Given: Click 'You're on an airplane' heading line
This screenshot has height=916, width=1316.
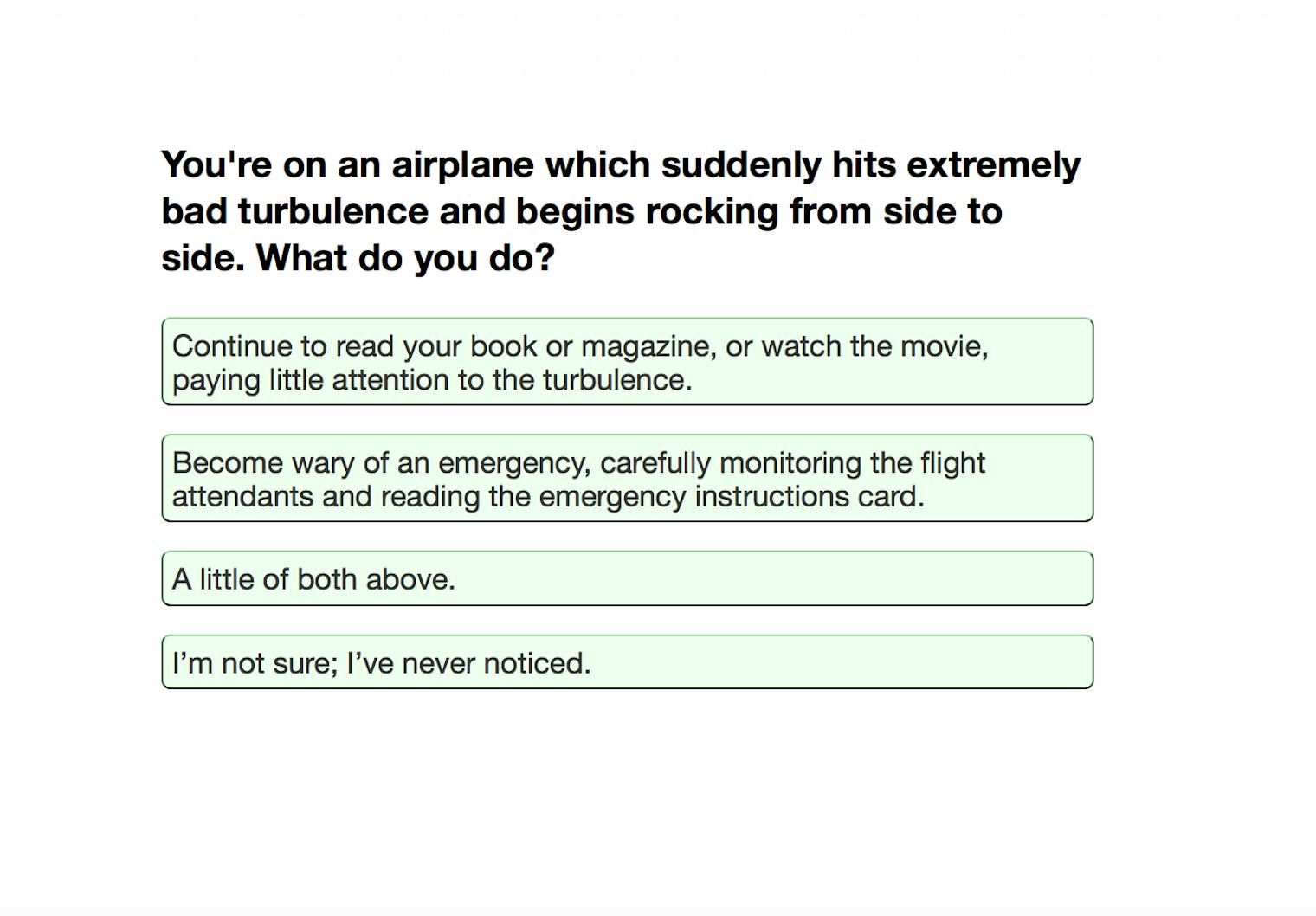Looking at the screenshot, I should click(620, 164).
